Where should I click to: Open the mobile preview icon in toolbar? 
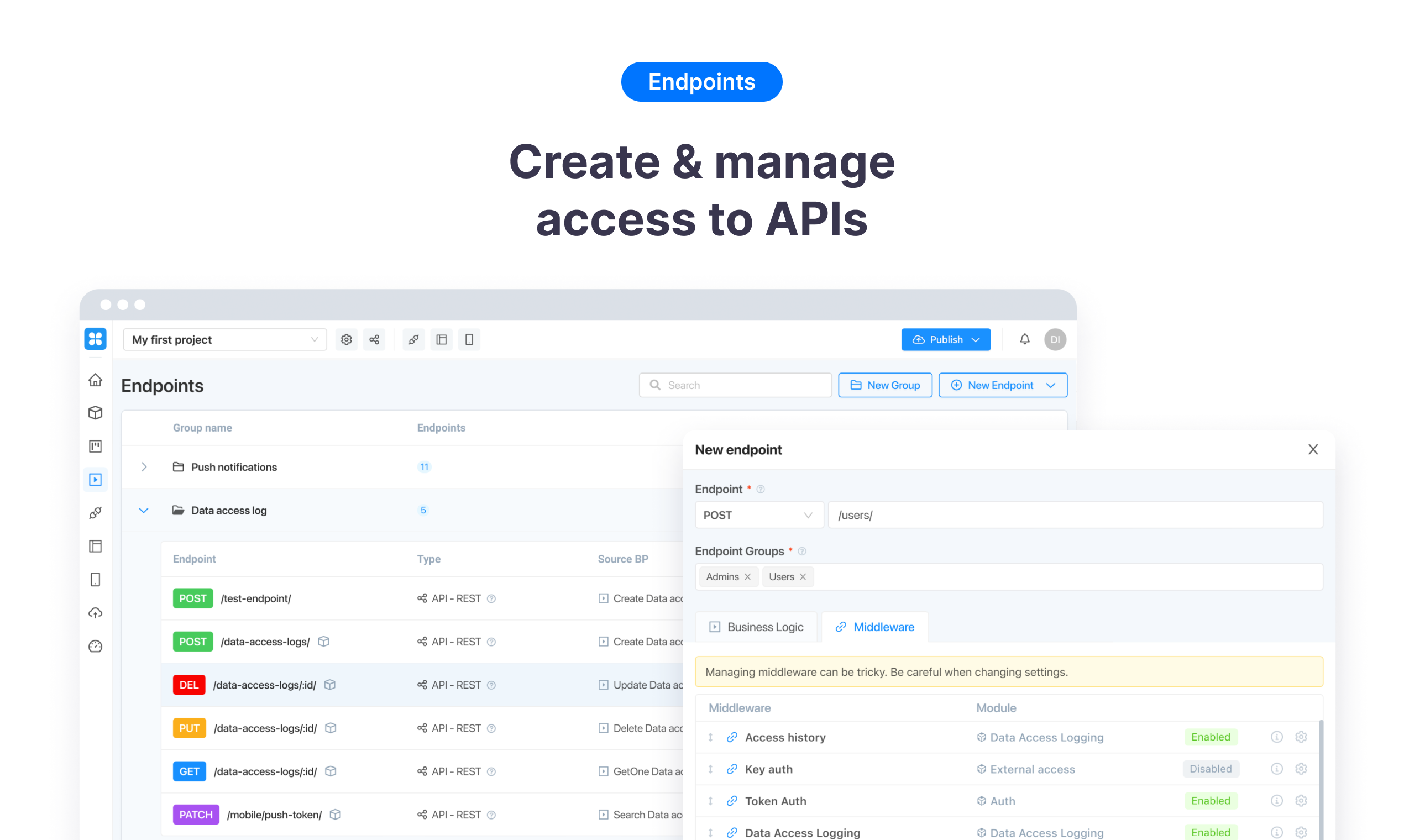469,339
